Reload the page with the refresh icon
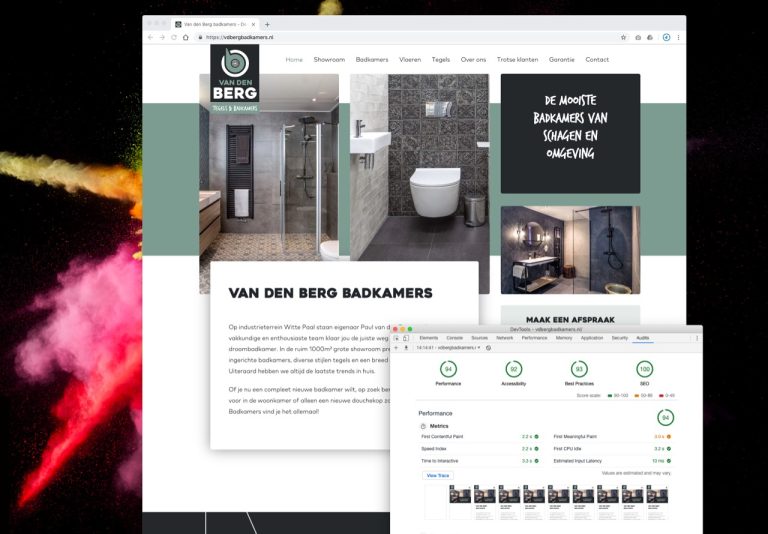 pos(174,37)
